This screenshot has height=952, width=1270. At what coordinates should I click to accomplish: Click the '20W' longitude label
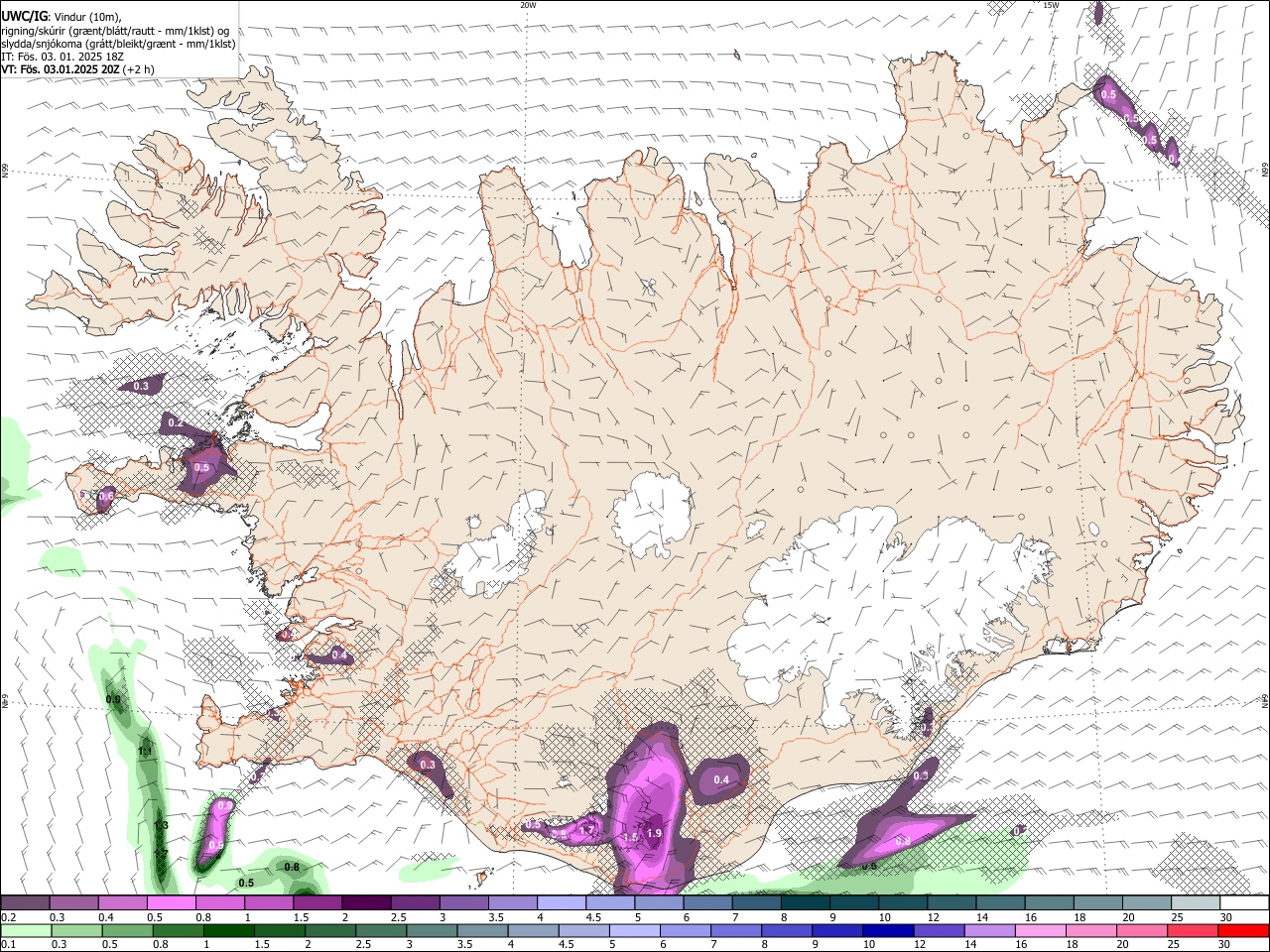(528, 5)
